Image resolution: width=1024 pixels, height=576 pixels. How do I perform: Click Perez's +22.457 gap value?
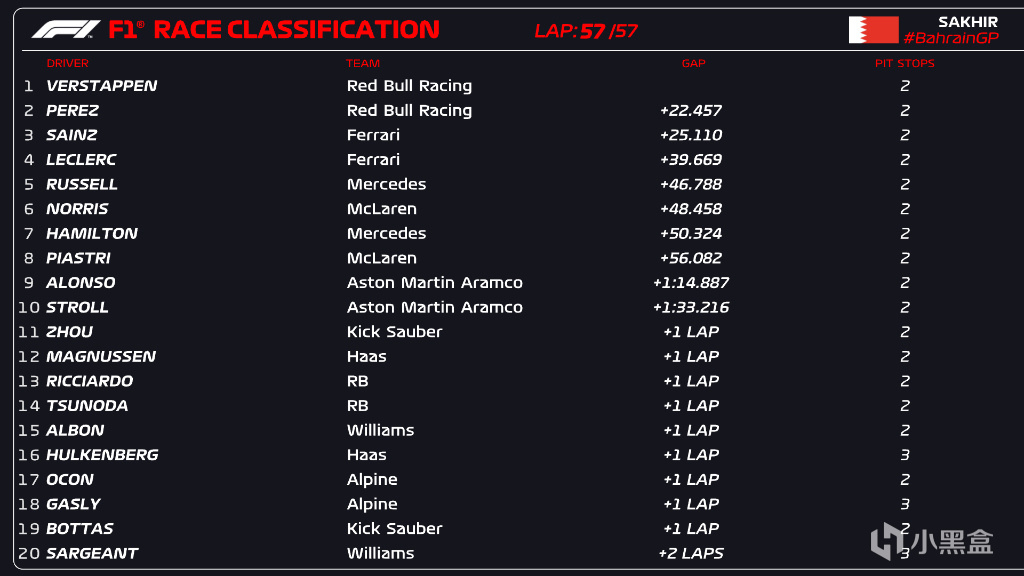click(690, 111)
